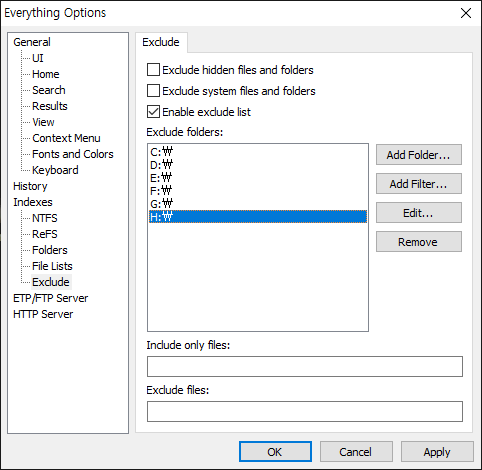Select E:₩ in exclude folders list
Viewport: 482px width, 470px height.
[258, 178]
